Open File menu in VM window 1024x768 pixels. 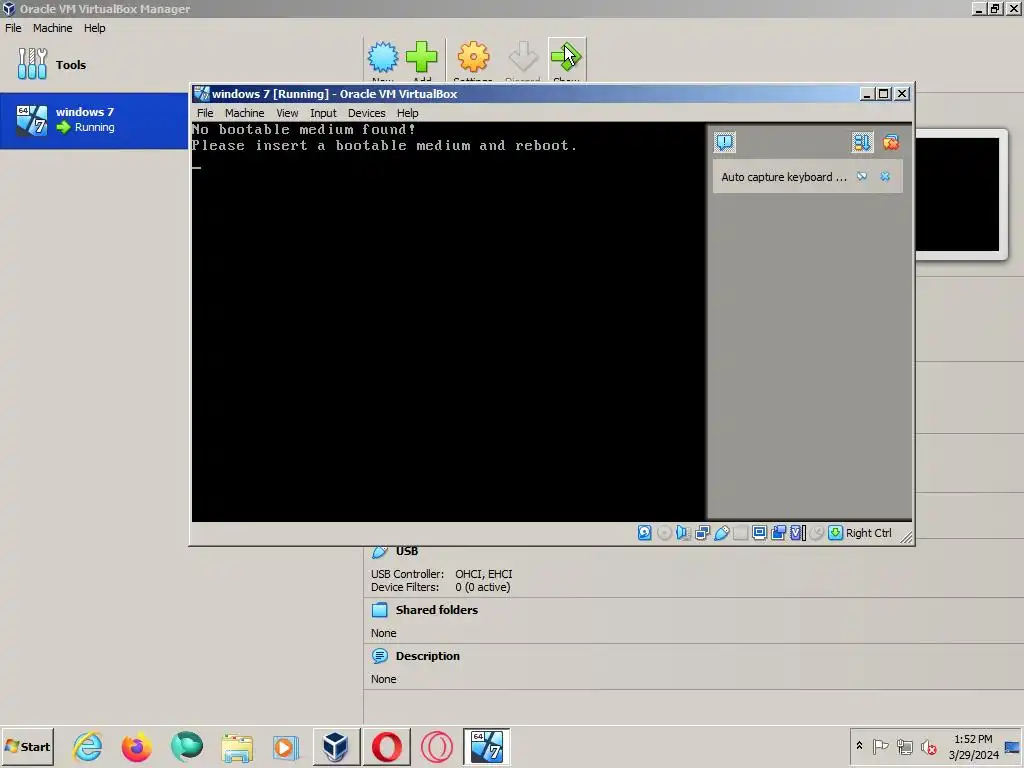coord(205,113)
